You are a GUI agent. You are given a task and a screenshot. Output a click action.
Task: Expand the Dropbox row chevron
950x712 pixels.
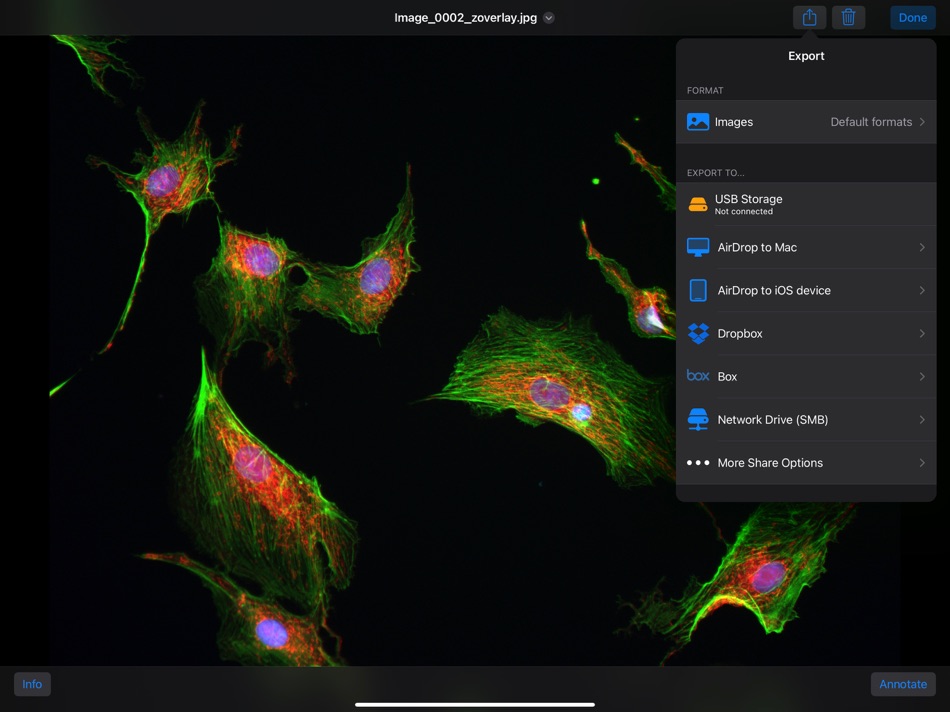(922, 334)
